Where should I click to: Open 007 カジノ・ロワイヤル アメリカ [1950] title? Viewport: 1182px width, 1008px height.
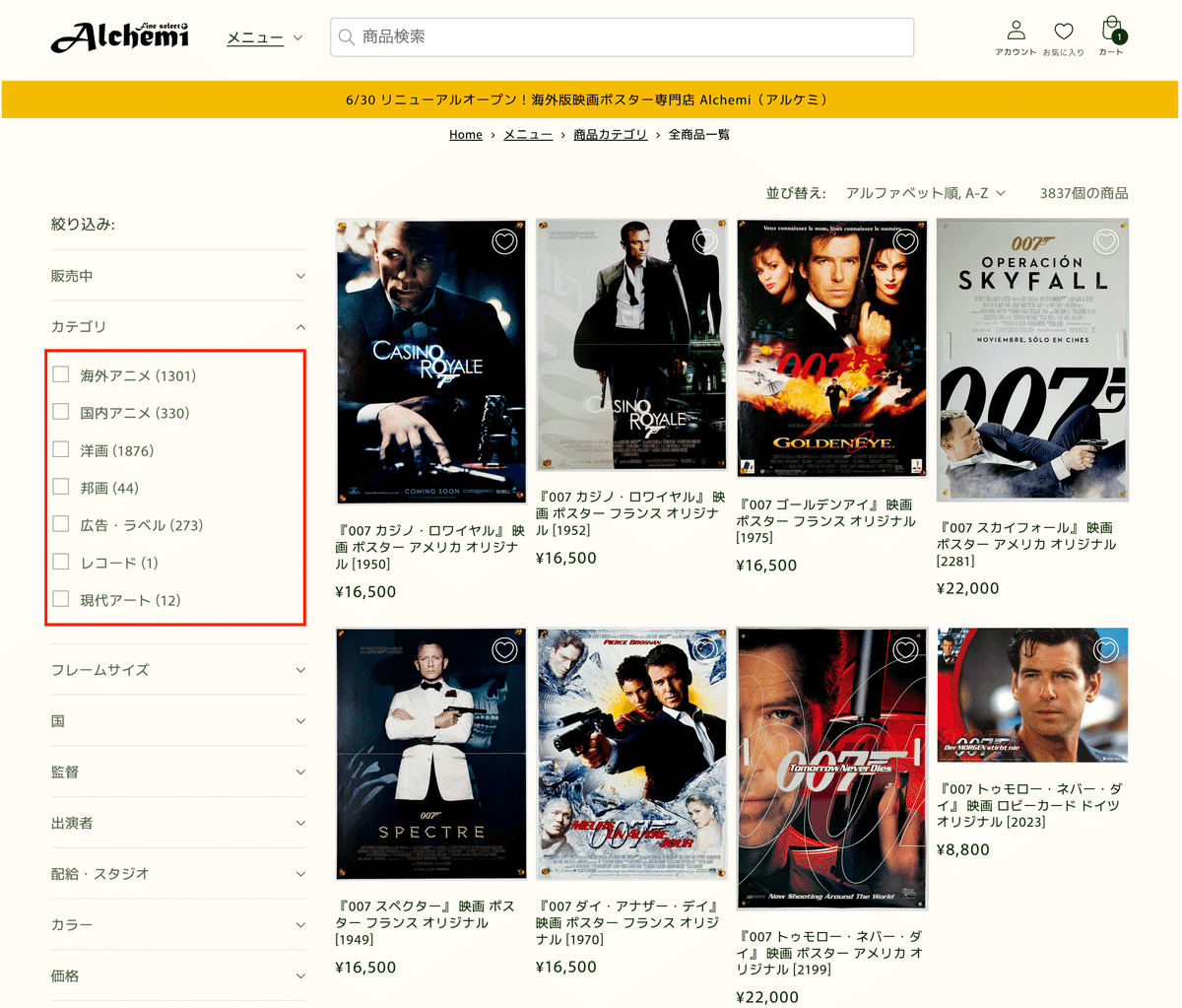coord(429,547)
